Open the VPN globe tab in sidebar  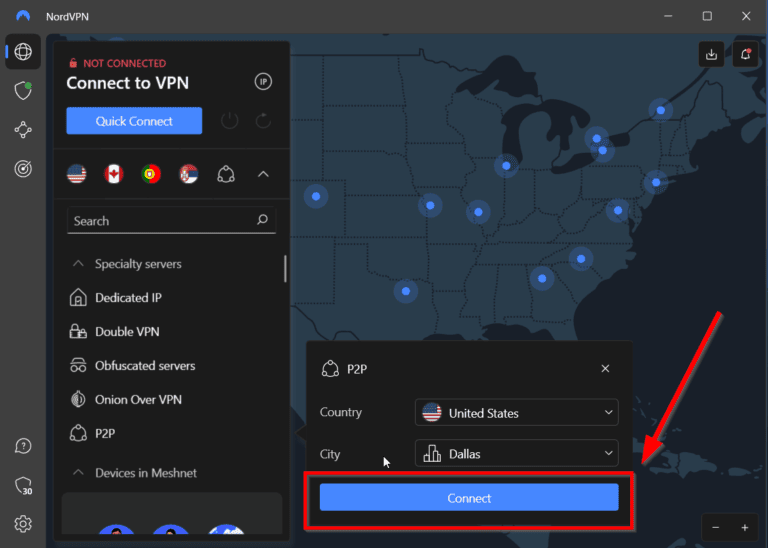point(23,51)
